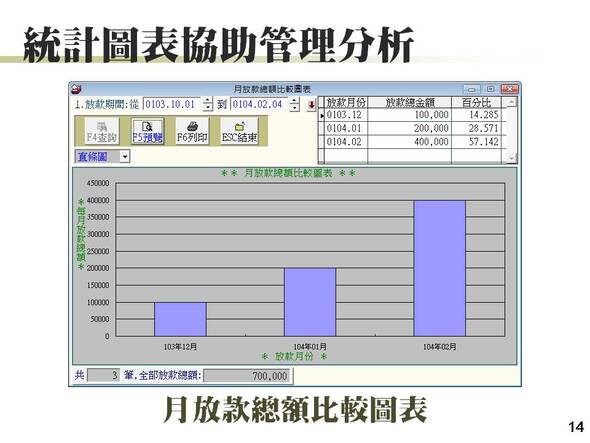Click the start date field 0103.10.01
Screen dimensions: 590x443
172,104
